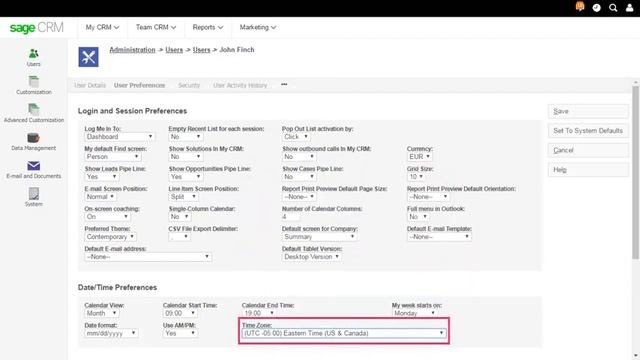This screenshot has width=640, height=360.
Task: Open Report Print Preview Orientation dropdown
Action: [428, 197]
